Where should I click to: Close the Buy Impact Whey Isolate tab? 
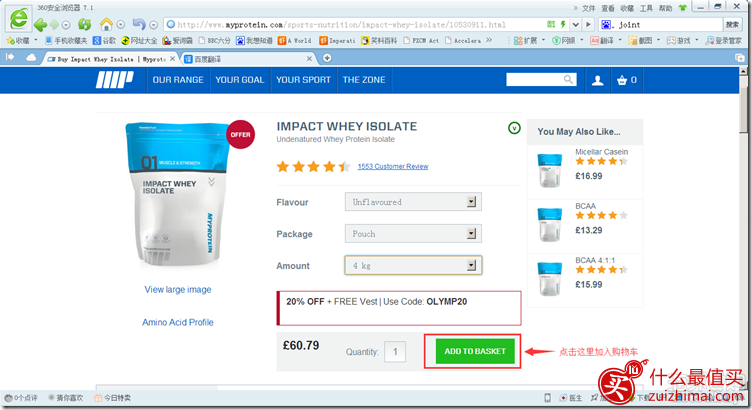tap(172, 59)
